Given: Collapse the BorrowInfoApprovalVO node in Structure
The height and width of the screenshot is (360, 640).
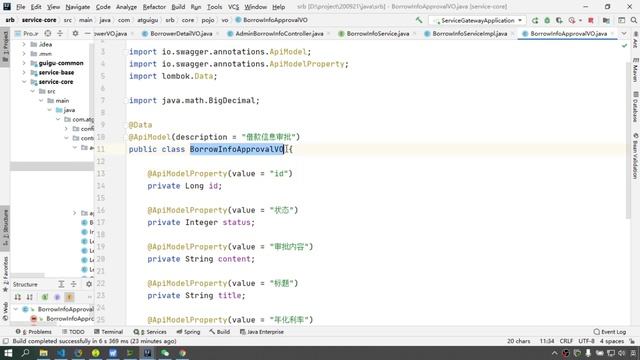Looking at the screenshot, I should [x=16, y=309].
